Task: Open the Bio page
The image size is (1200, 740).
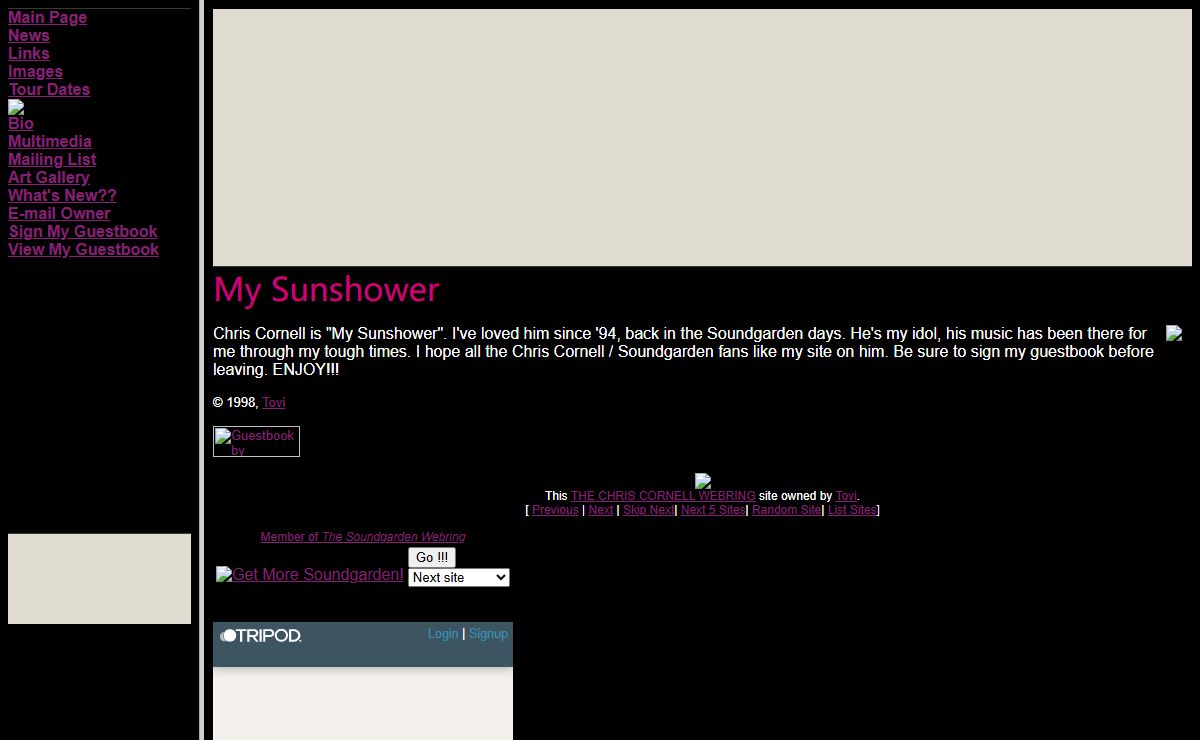Action: point(21,124)
